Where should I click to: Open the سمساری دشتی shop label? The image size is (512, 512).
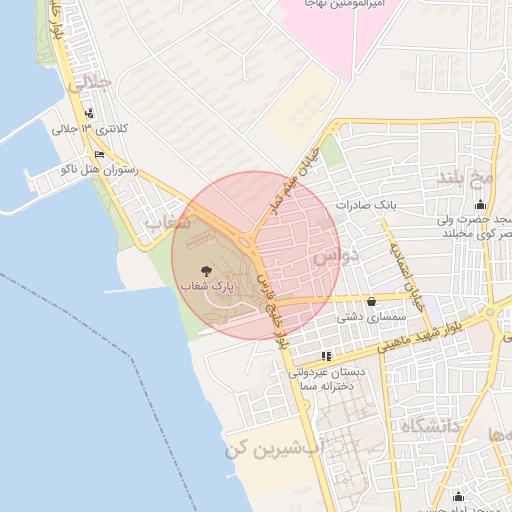click(371, 317)
